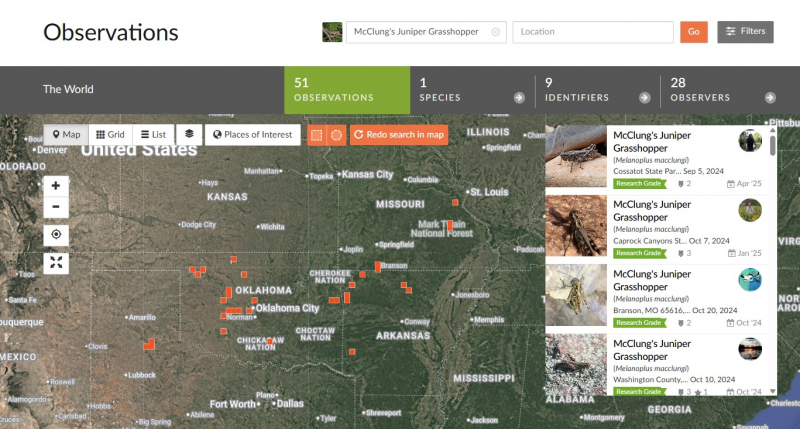The image size is (800, 429).
Task: Open the Branson, MO observation title link
Action: click(652, 281)
